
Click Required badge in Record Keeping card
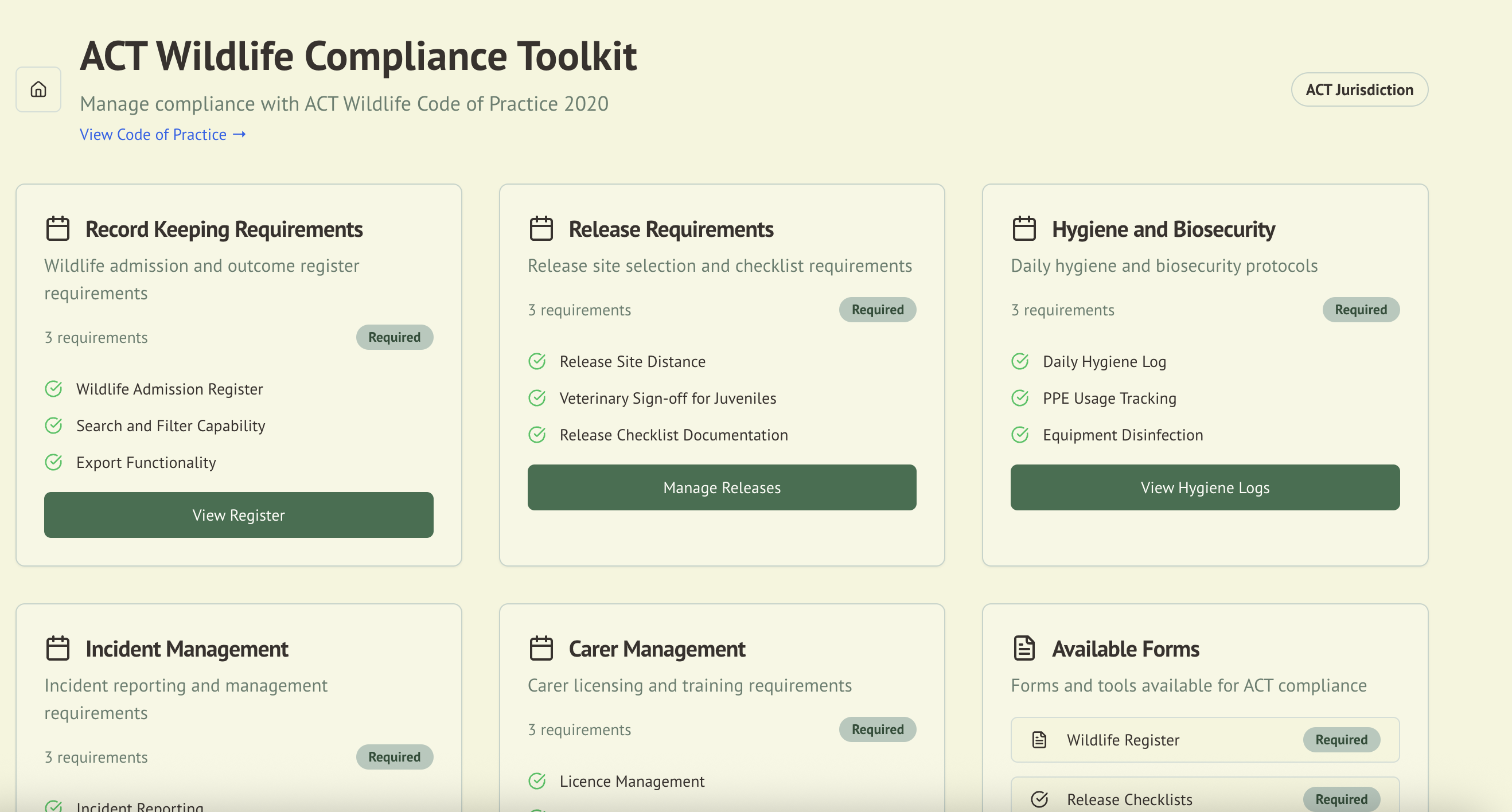395,337
